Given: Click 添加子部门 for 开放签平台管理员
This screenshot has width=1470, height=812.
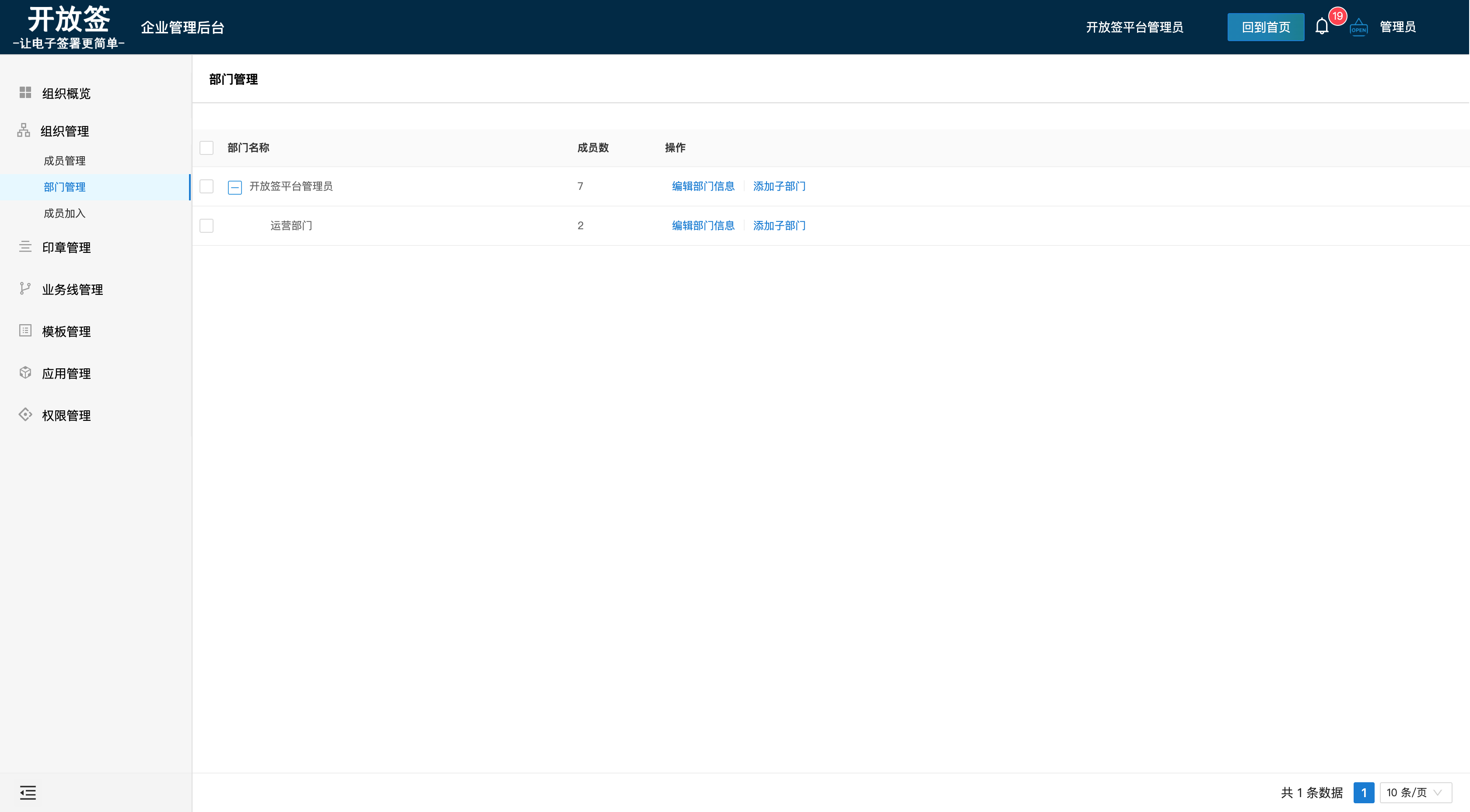Looking at the screenshot, I should tap(779, 187).
